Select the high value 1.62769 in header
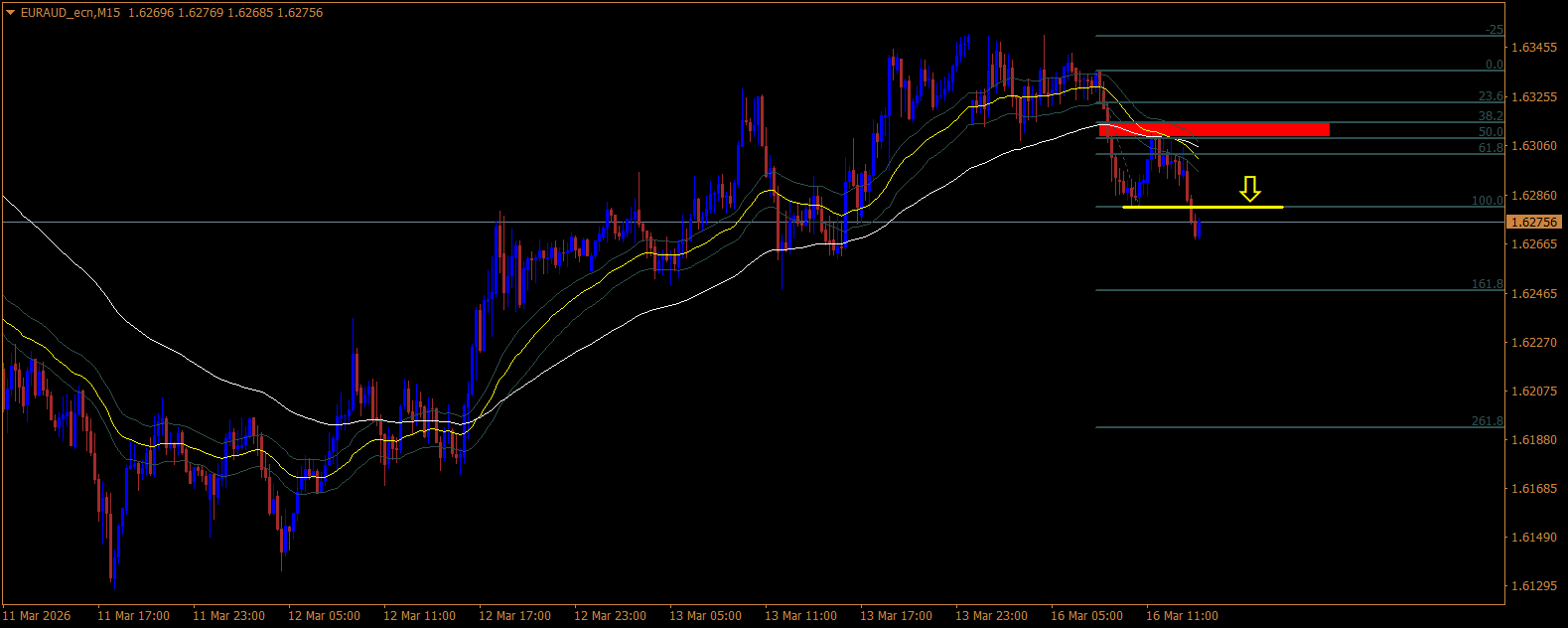Image resolution: width=1568 pixels, height=628 pixels. click(200, 13)
